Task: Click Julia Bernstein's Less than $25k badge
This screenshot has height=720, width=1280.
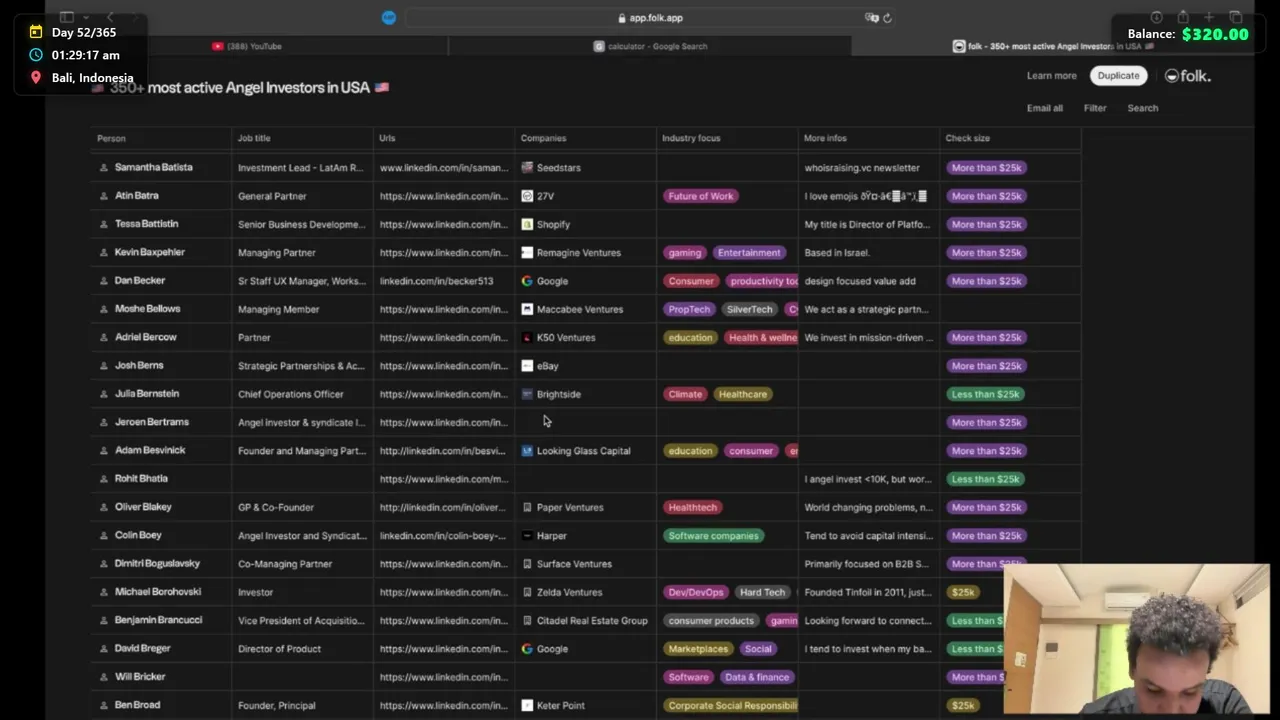Action: 986,394
